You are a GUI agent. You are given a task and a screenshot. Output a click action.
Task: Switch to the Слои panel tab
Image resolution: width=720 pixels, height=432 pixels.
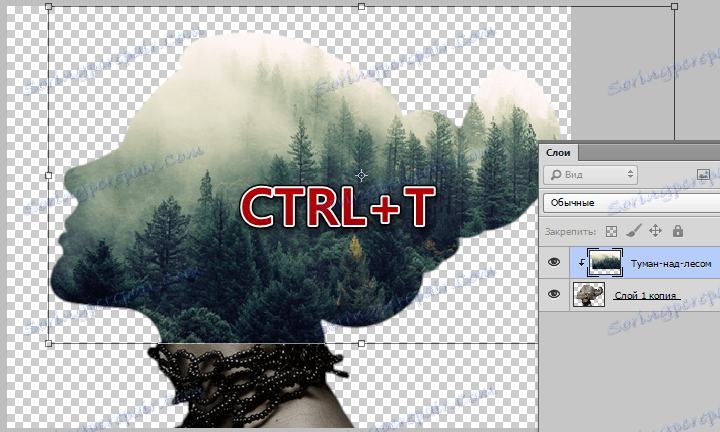click(558, 153)
